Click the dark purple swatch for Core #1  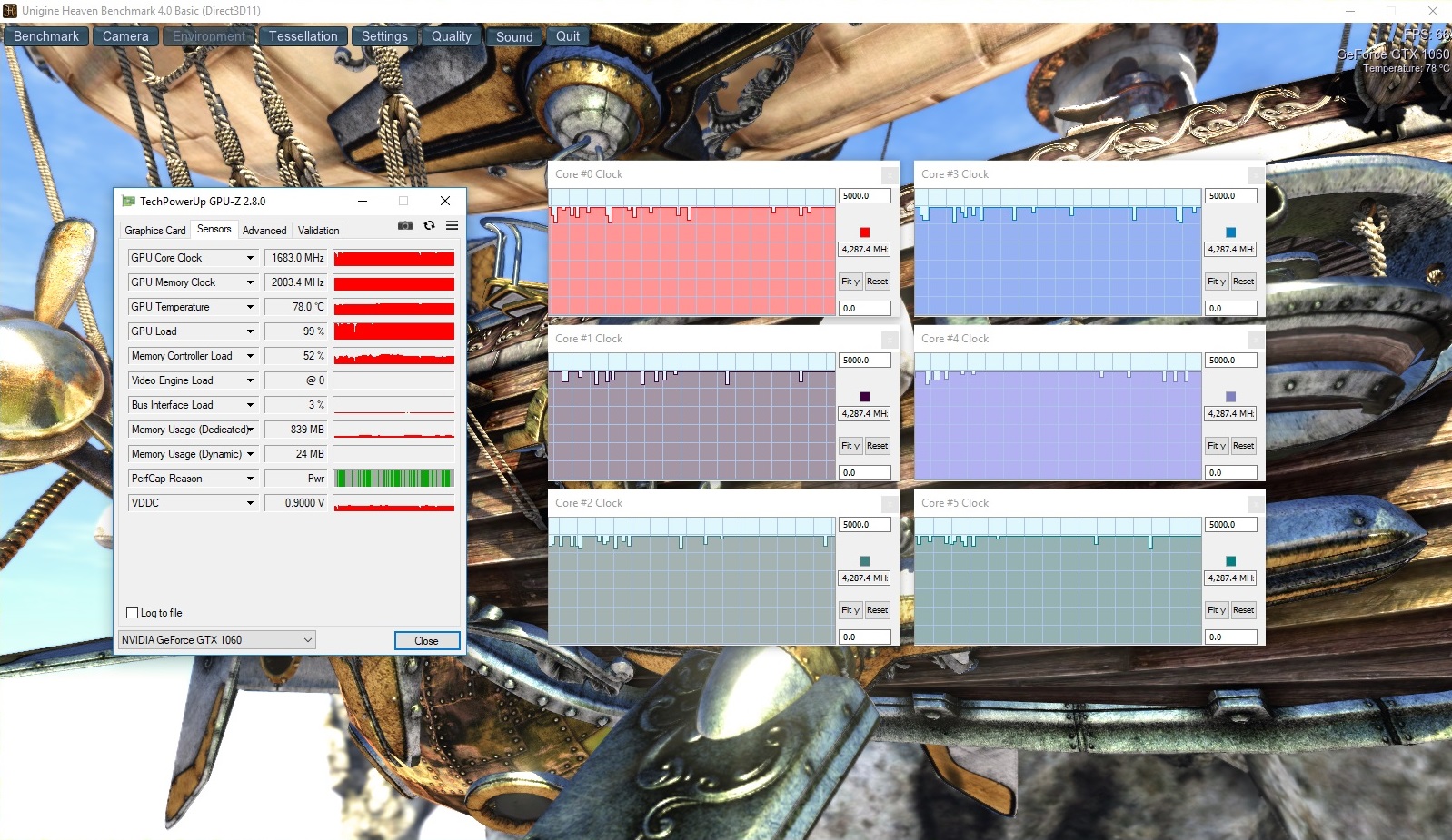click(865, 397)
